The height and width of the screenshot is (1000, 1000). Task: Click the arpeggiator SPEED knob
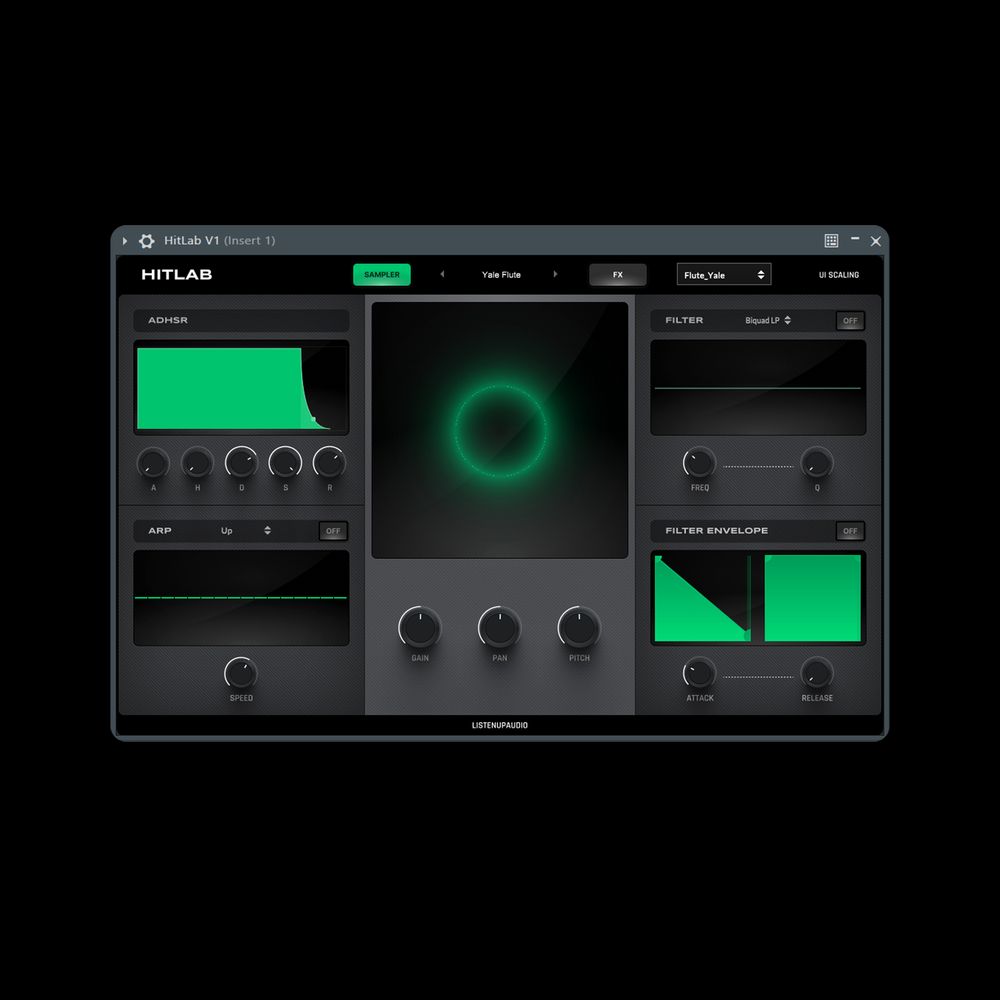[241, 673]
